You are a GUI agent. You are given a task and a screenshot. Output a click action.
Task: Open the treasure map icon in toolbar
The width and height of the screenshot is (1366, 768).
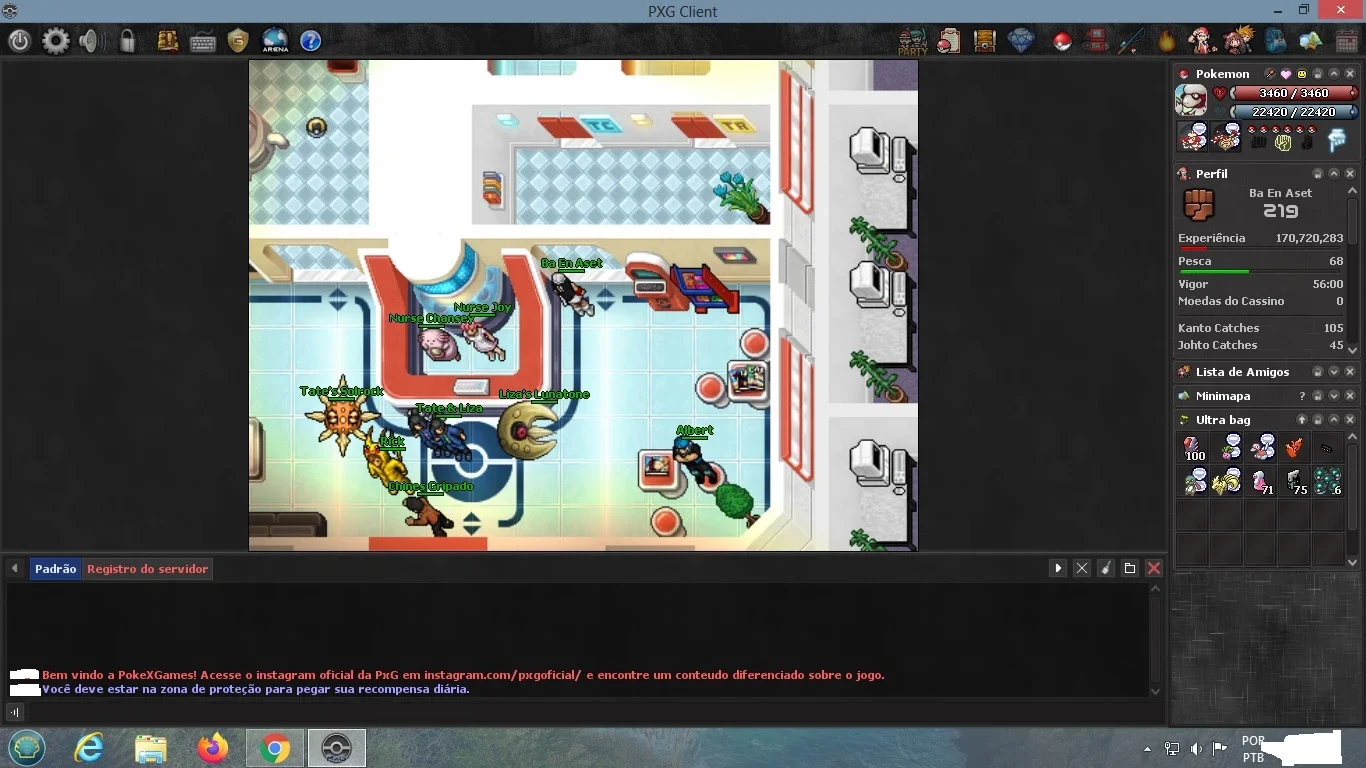168,41
